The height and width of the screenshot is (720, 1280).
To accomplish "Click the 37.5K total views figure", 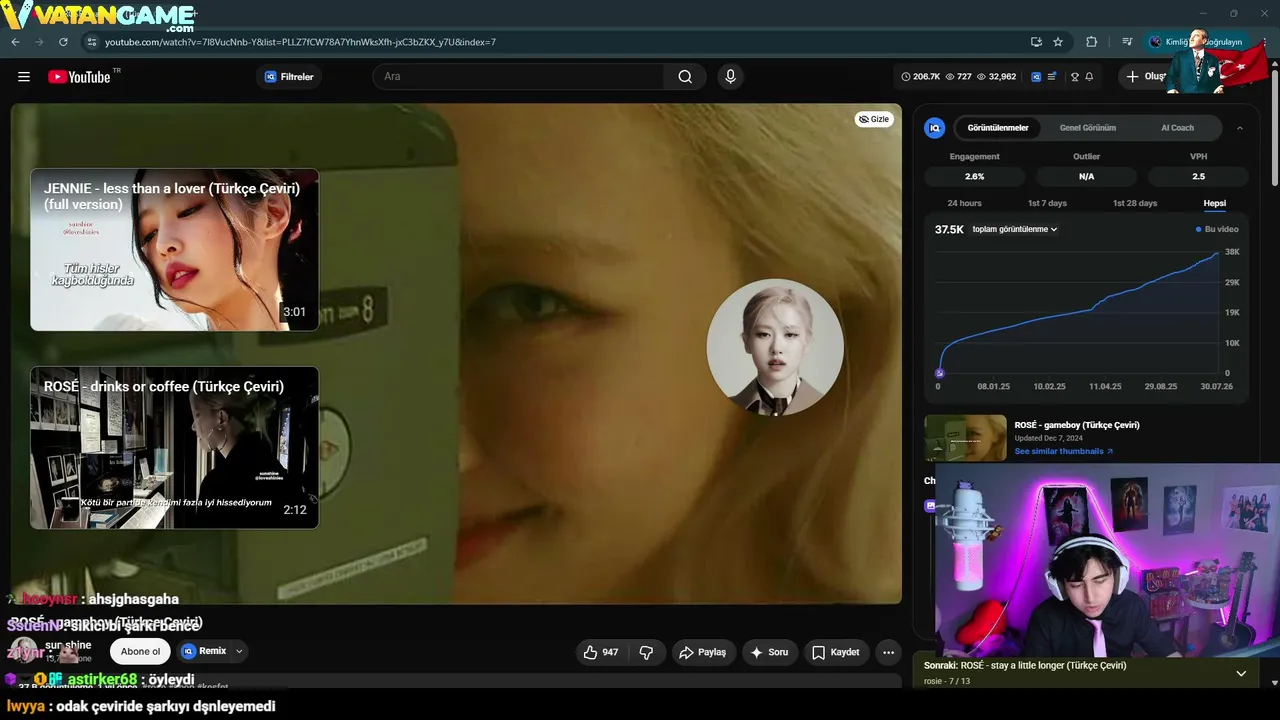I will 949,229.
